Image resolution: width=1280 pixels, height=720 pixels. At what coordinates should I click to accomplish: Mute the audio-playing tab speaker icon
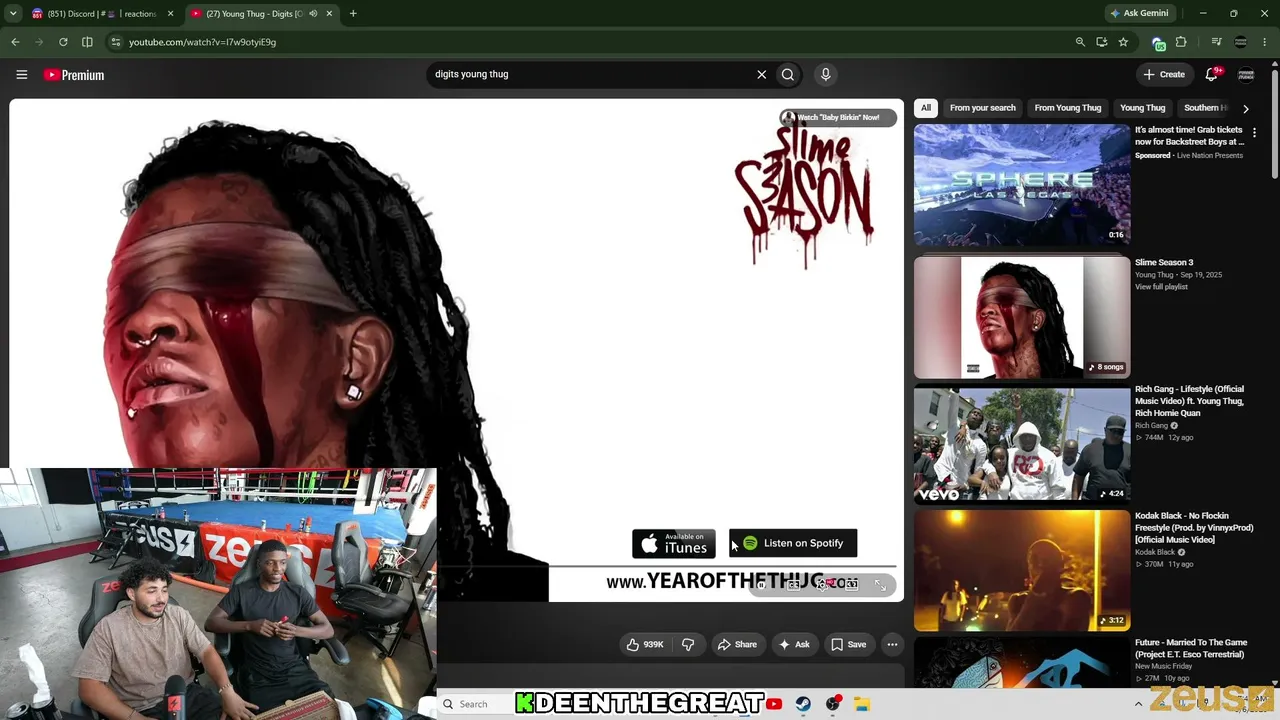[313, 14]
